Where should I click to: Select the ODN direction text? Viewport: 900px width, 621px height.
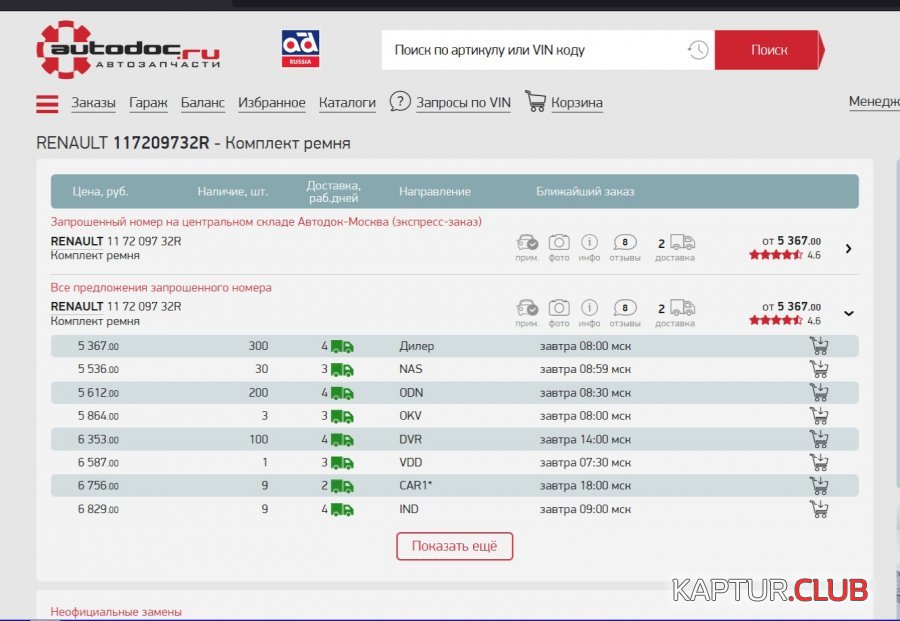point(411,393)
